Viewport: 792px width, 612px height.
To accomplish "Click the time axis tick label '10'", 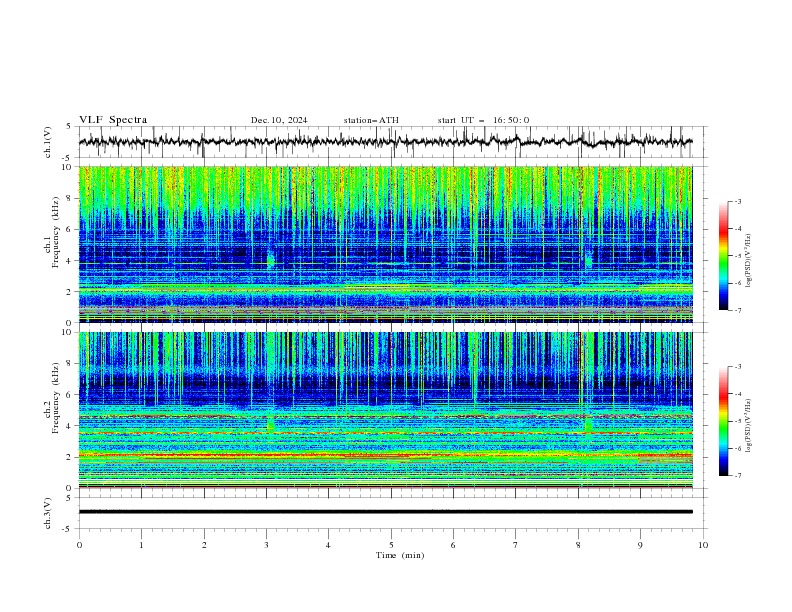I will 703,545.
